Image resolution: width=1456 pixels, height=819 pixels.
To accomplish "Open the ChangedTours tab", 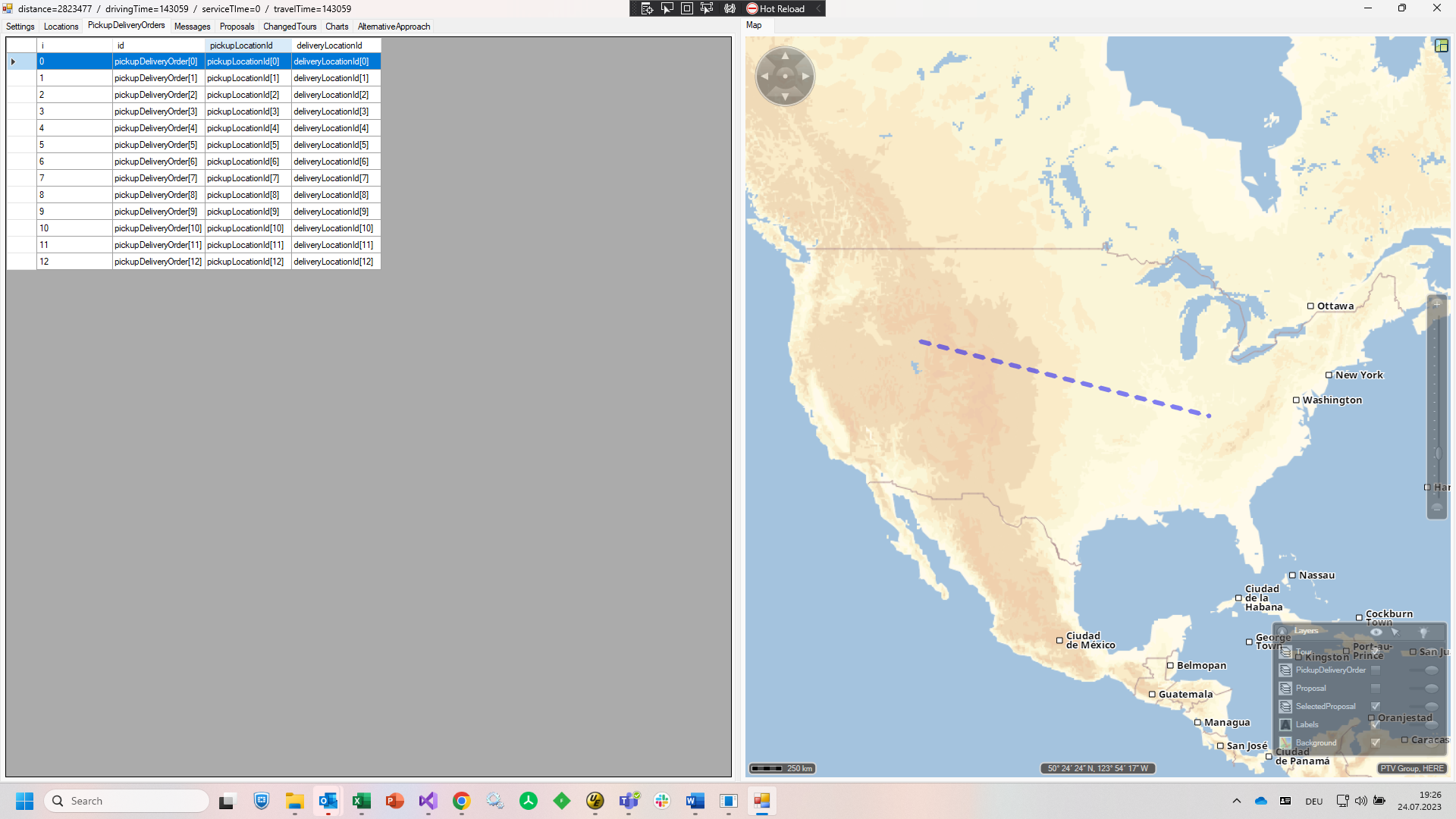I will (x=290, y=27).
